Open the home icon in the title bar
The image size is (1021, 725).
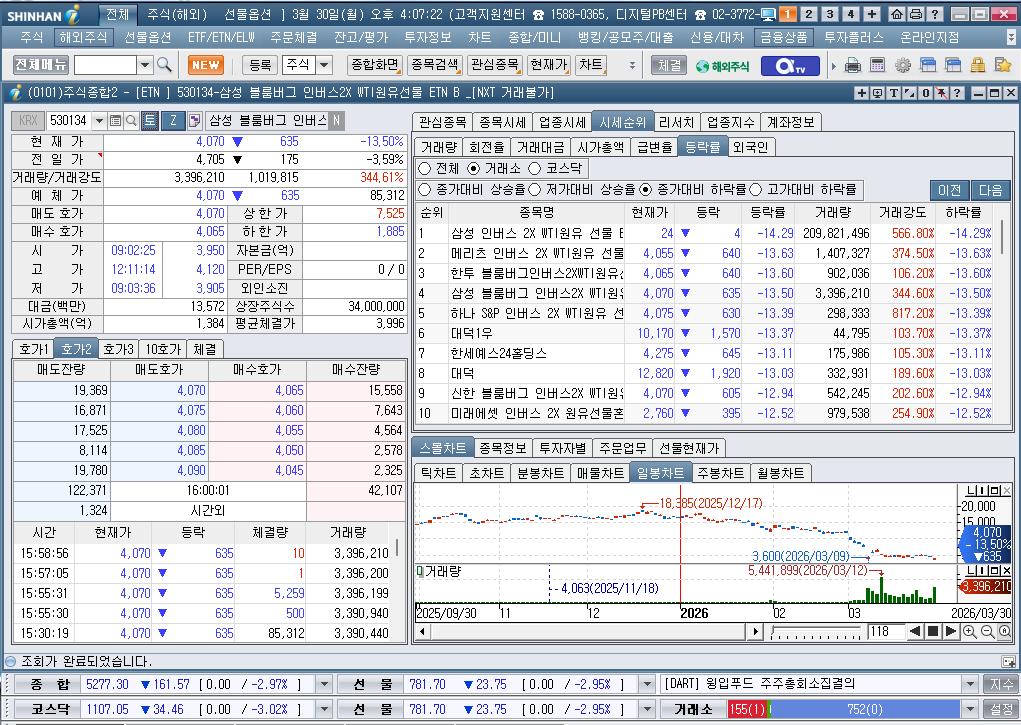click(x=897, y=14)
